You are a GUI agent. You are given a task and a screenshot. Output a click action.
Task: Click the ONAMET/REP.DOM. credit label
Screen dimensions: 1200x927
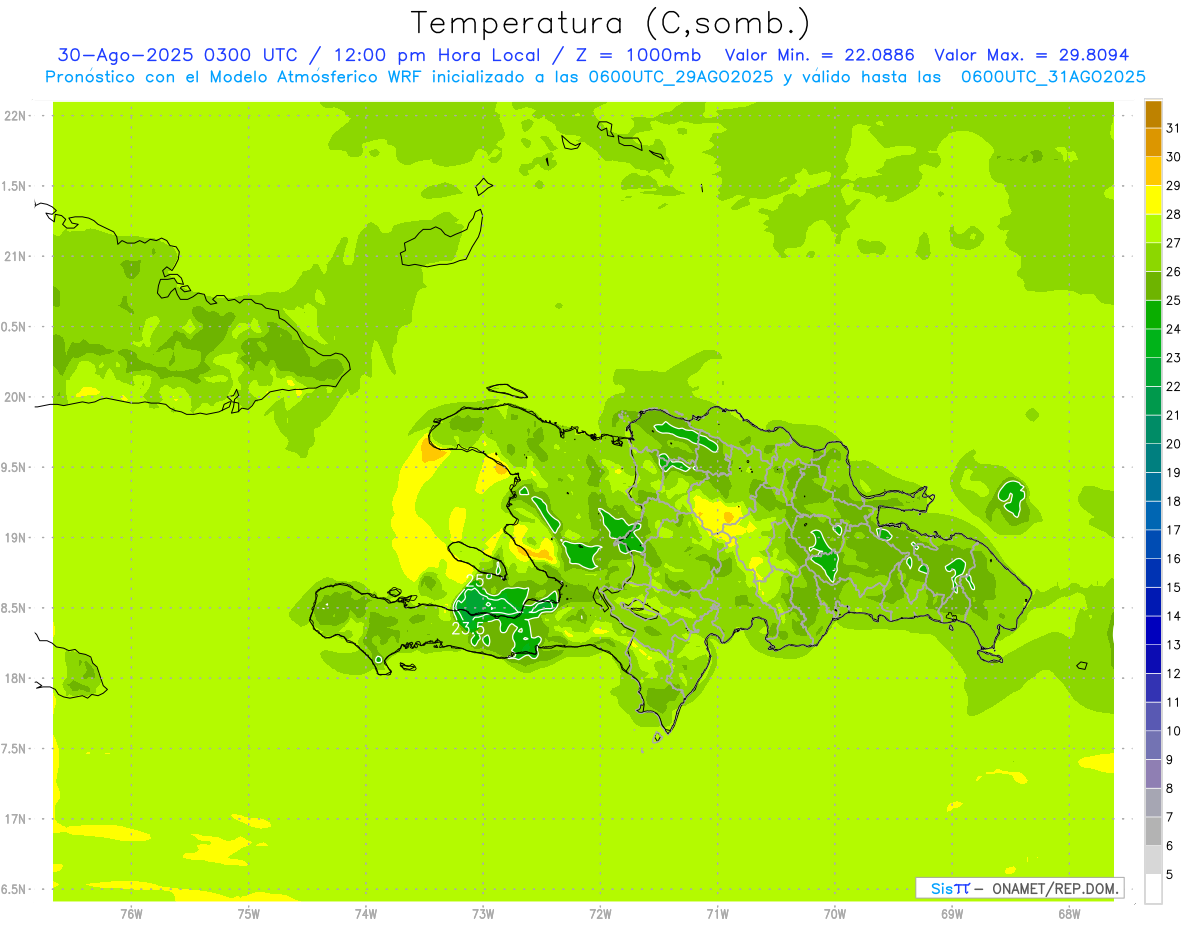[1055, 888]
